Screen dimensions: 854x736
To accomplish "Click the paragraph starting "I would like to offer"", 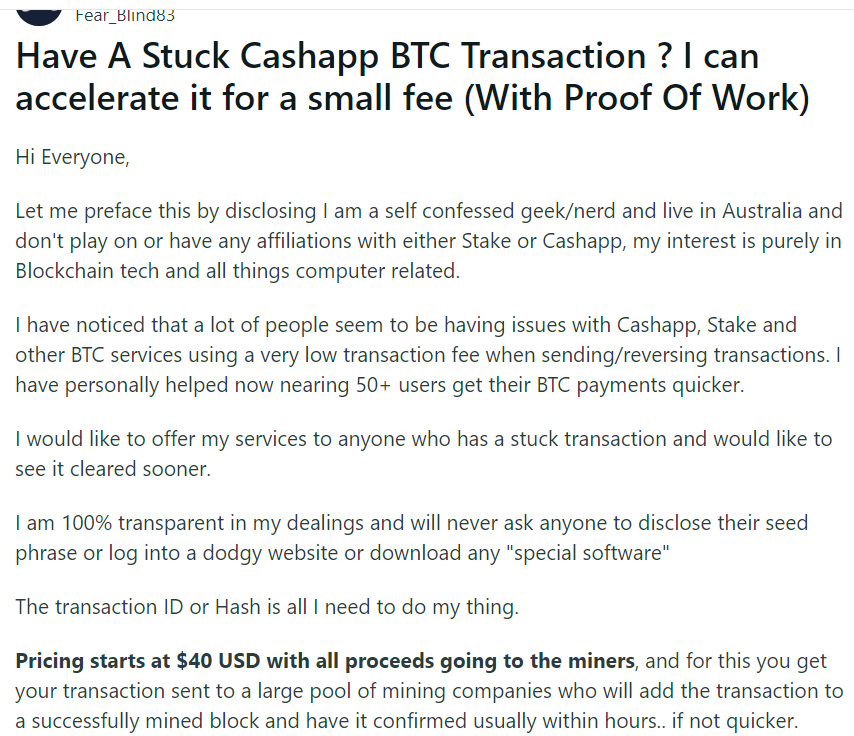I will pyautogui.click(x=424, y=454).
